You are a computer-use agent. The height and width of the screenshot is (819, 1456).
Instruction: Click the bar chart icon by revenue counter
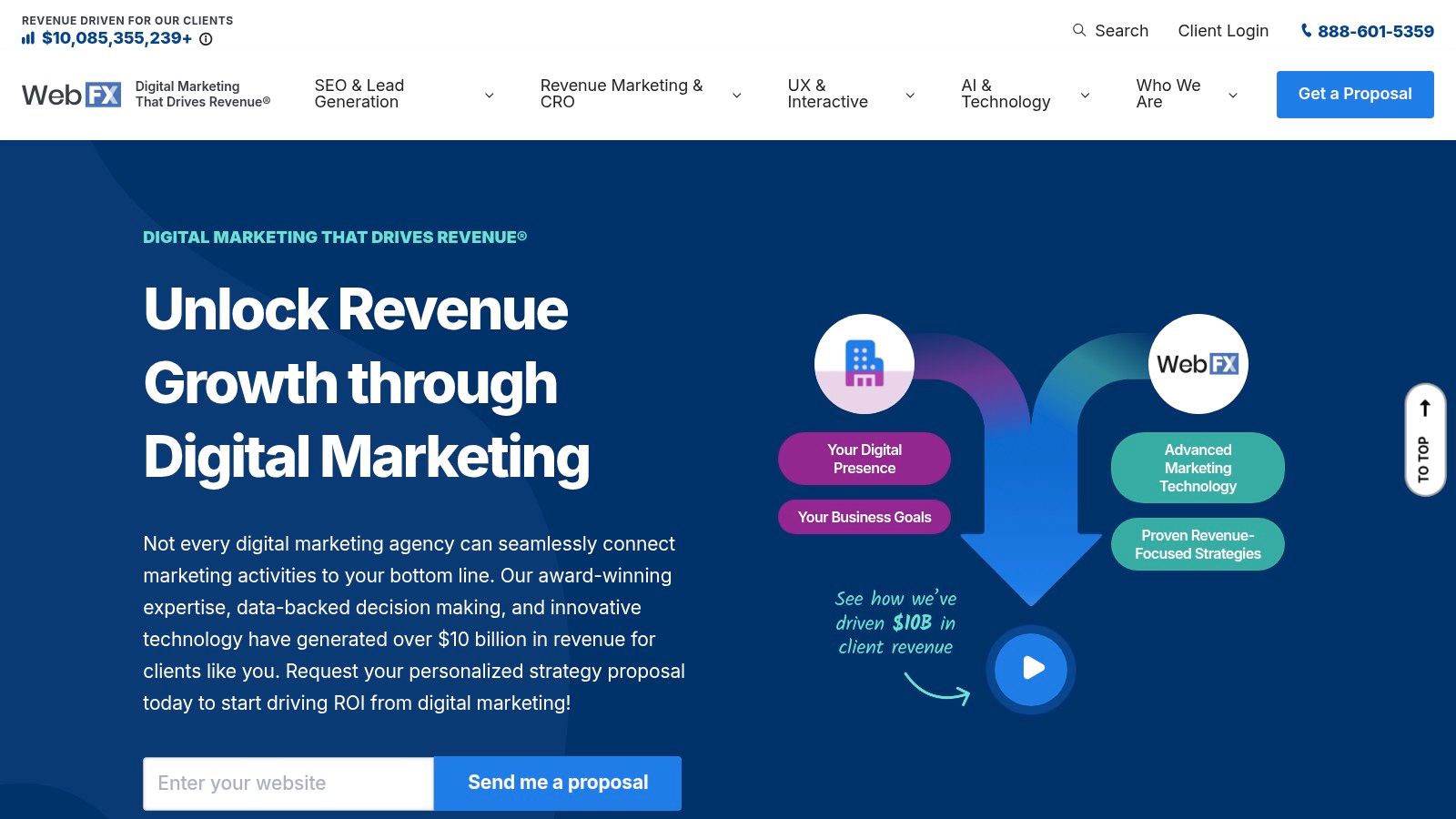coord(28,38)
